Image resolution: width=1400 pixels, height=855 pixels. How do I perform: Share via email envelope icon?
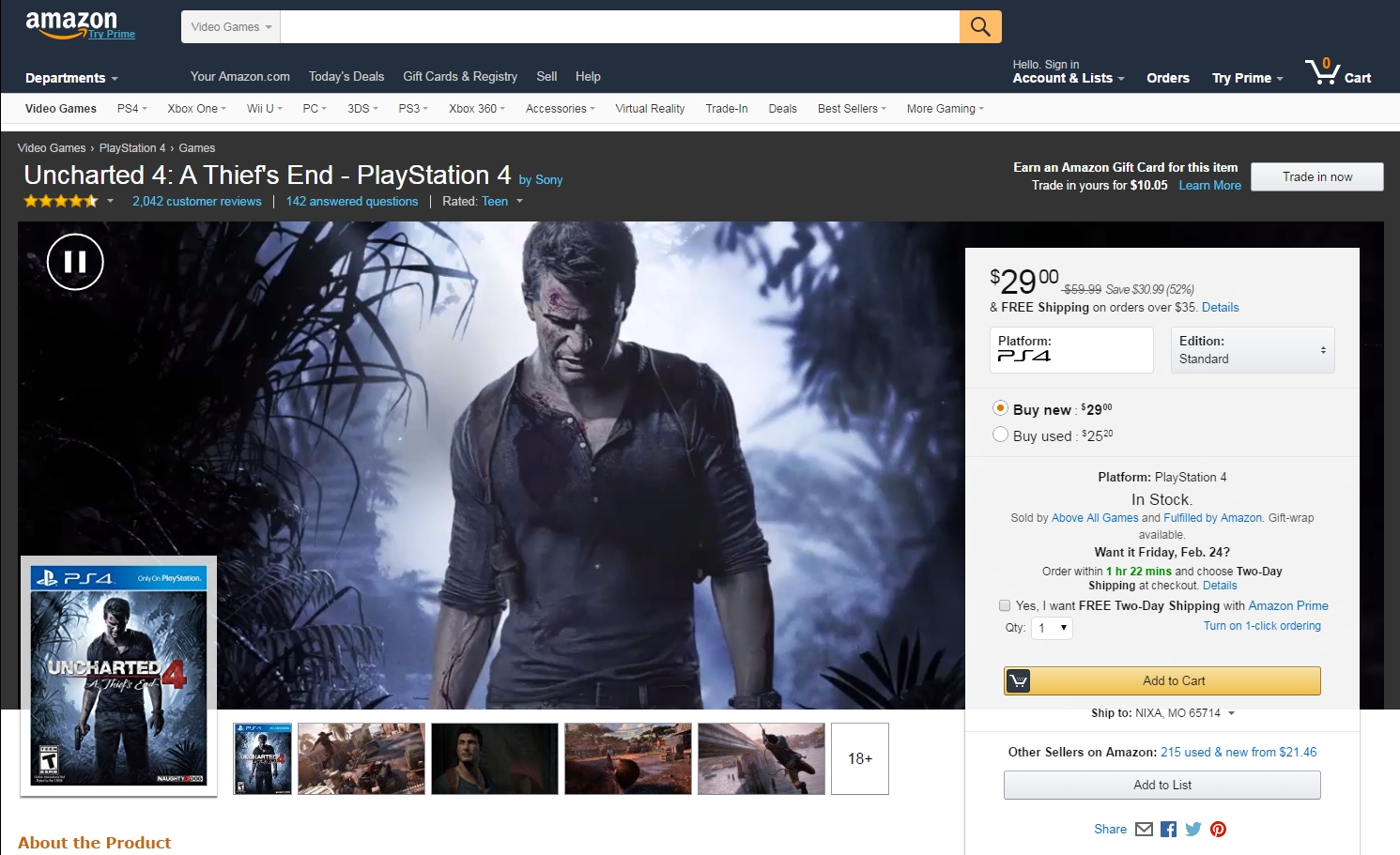(x=1144, y=829)
